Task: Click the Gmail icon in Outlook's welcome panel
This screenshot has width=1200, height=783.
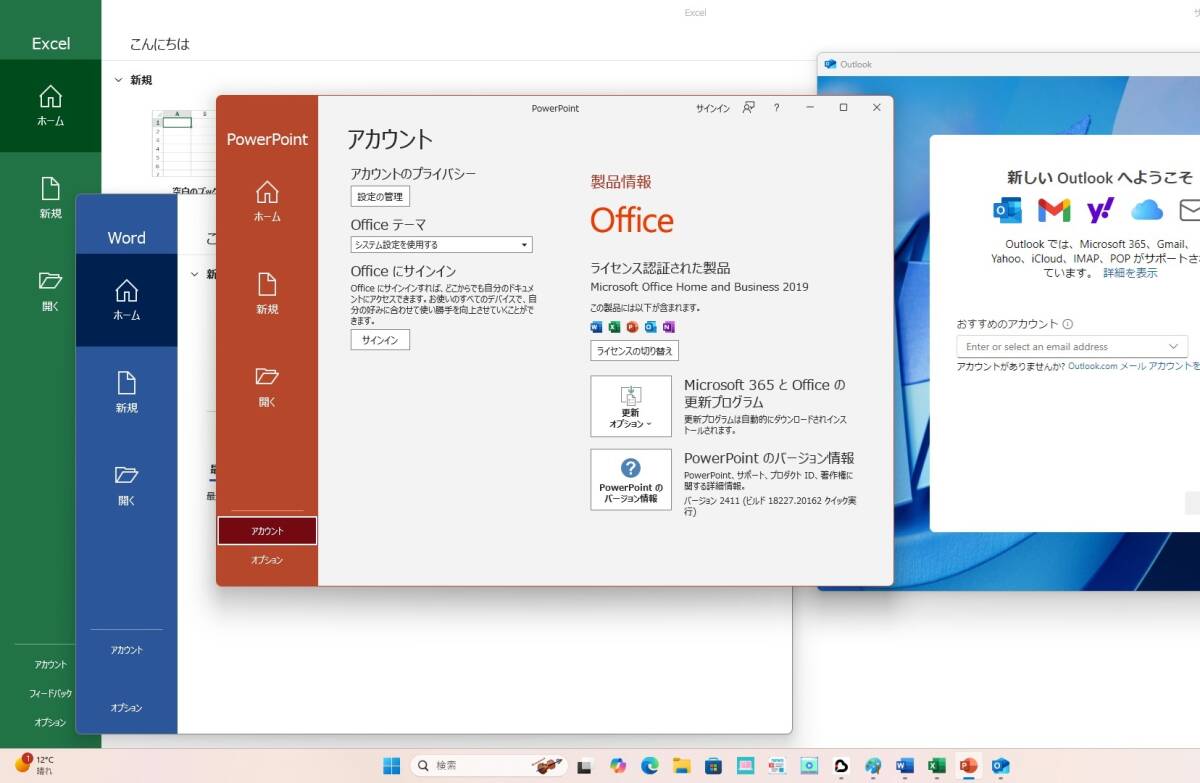Action: (x=1054, y=210)
